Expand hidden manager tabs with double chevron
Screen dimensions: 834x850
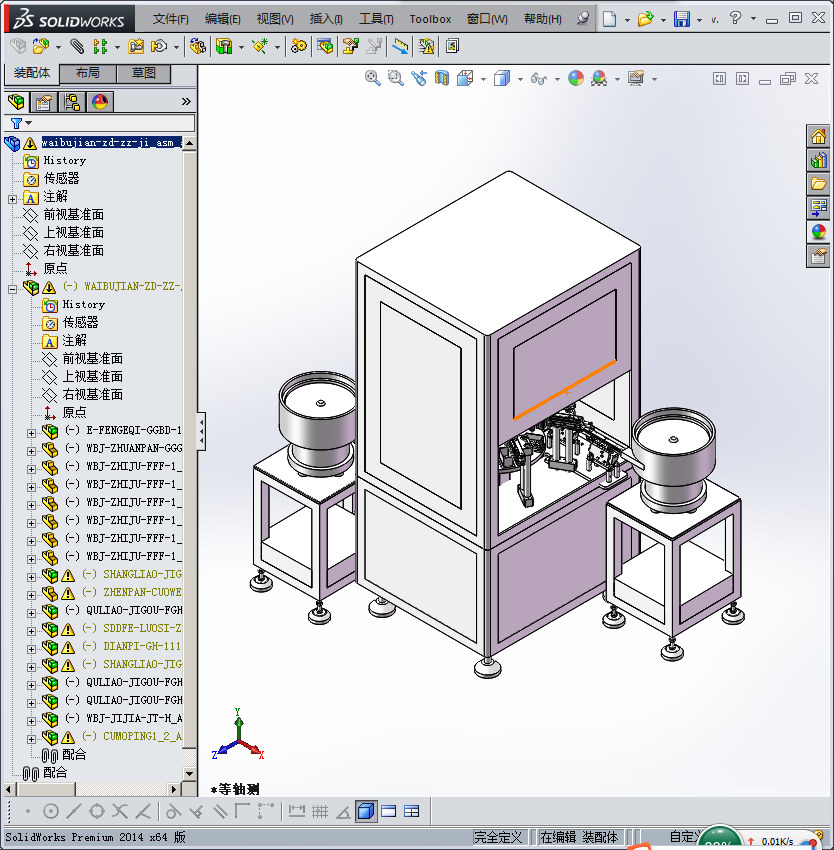click(x=186, y=101)
